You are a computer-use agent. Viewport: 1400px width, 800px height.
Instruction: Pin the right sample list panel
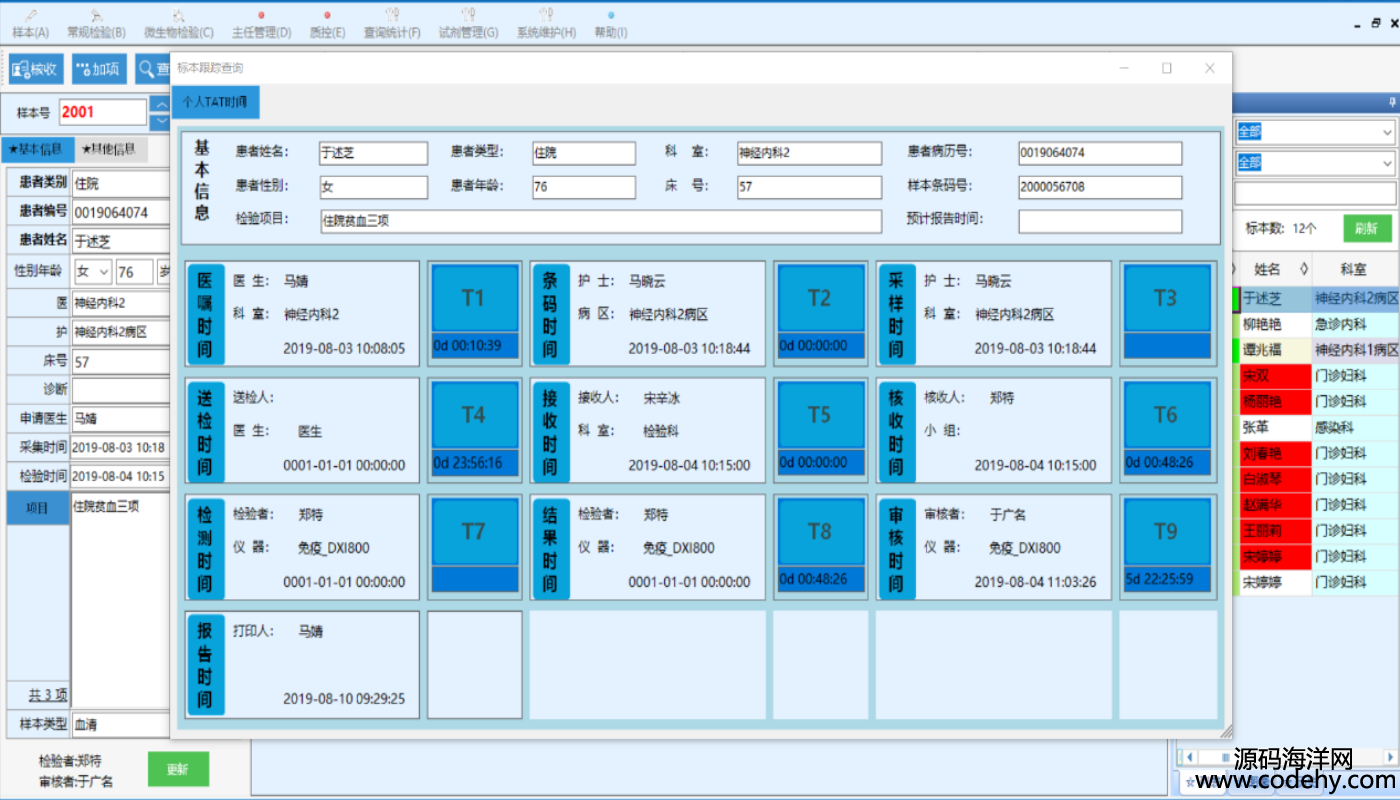coord(1392,103)
